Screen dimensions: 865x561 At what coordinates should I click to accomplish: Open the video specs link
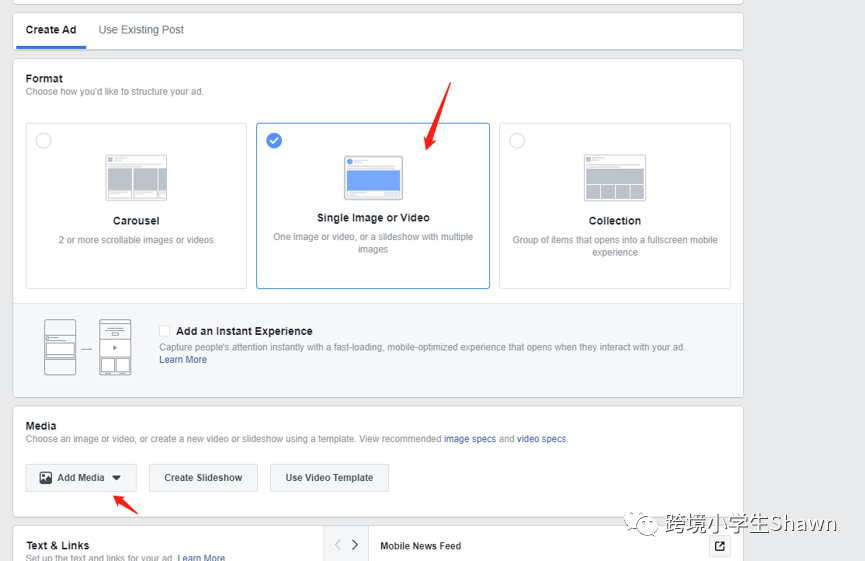(x=541, y=439)
